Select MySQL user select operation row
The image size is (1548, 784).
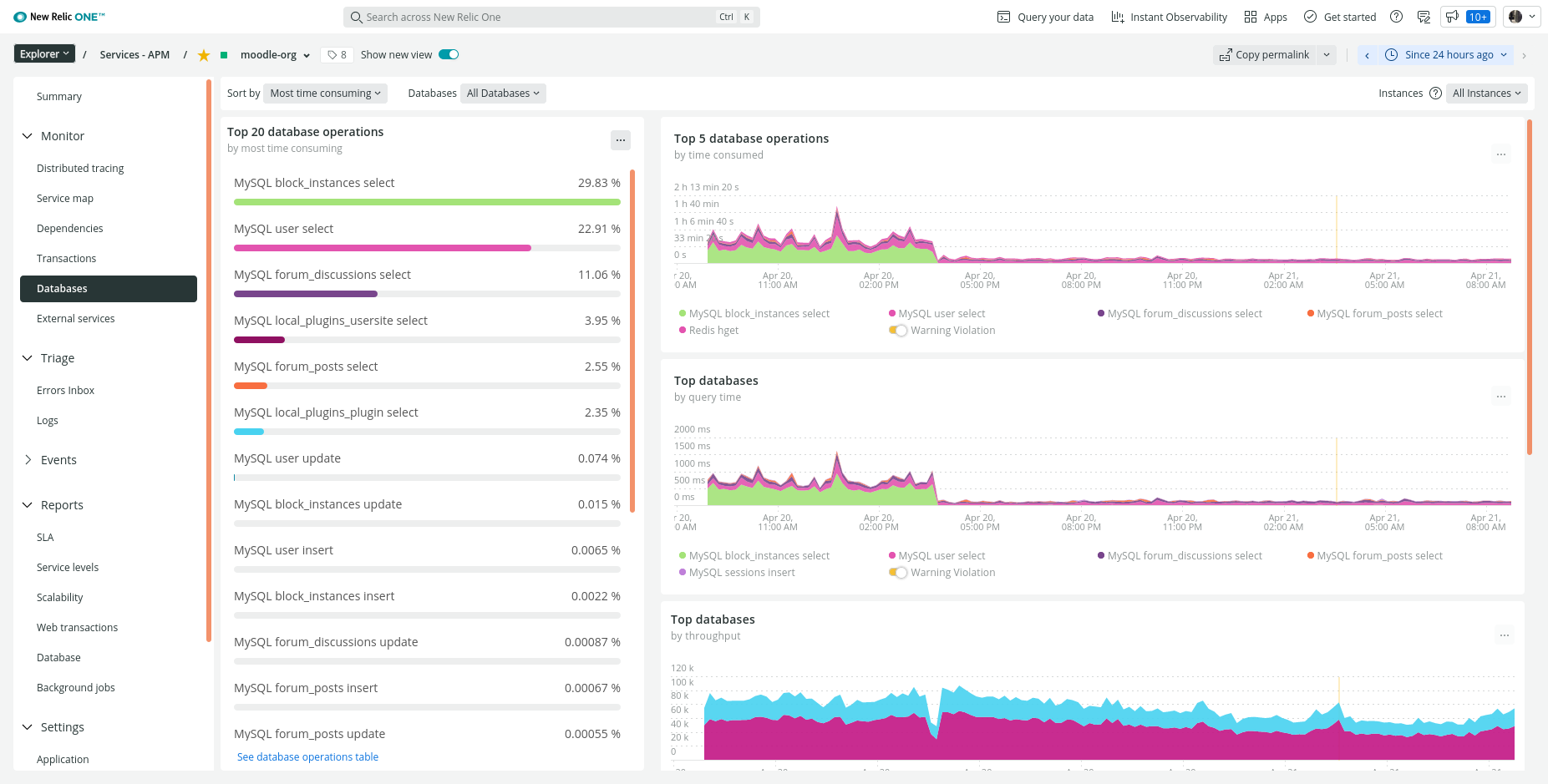pos(427,236)
